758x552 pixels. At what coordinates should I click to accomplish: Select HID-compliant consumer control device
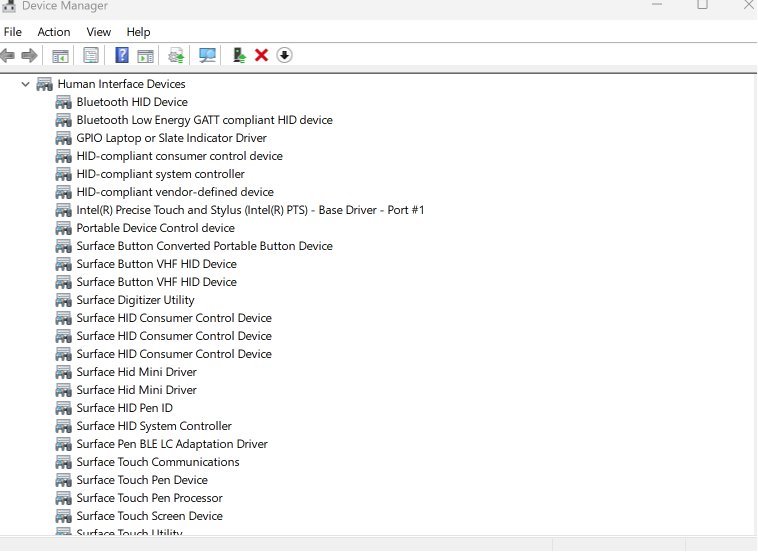[x=179, y=156]
